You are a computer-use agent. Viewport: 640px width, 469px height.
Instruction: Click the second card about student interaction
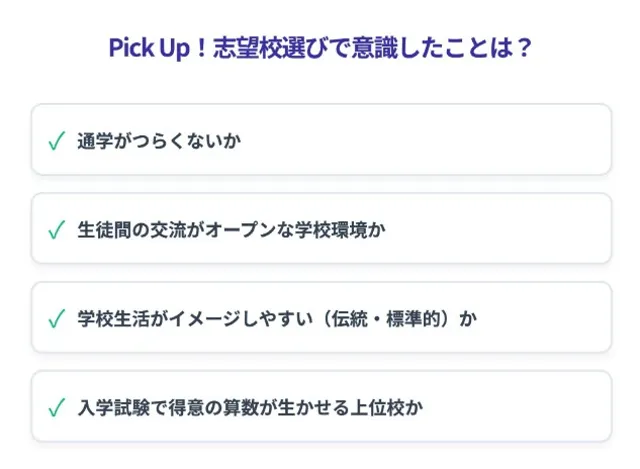321,228
